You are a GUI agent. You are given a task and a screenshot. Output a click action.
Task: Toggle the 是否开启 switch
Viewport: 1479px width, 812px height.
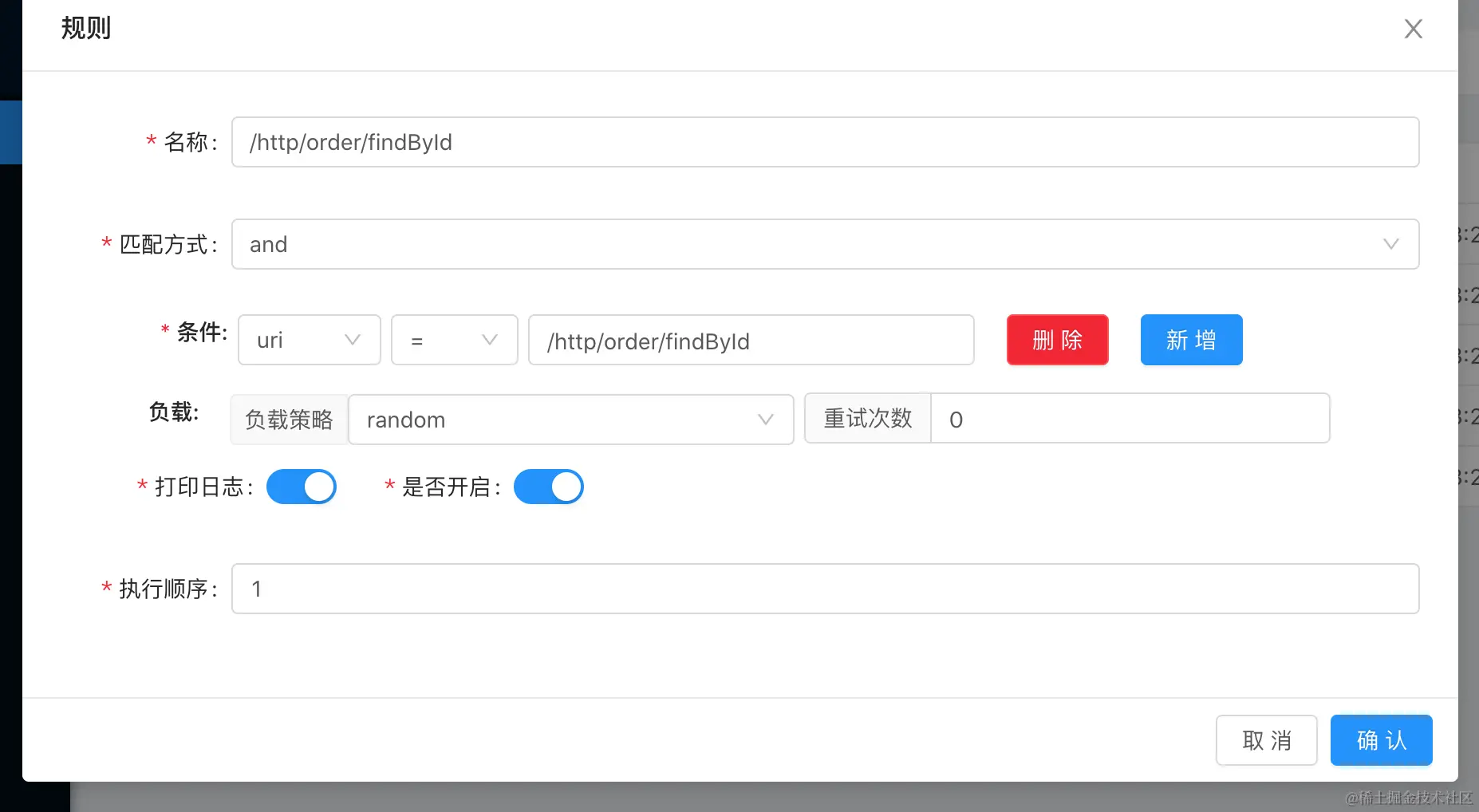549,487
